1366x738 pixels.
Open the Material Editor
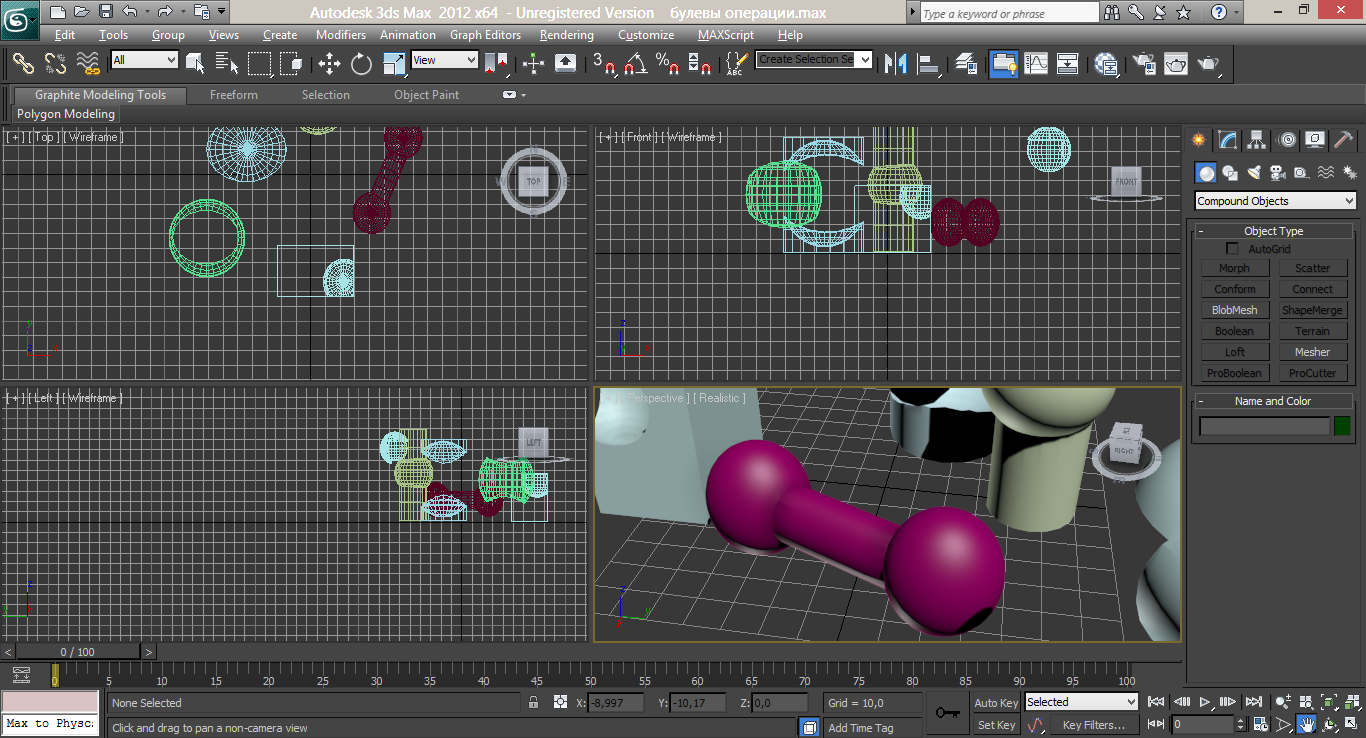pyautogui.click(x=1106, y=64)
